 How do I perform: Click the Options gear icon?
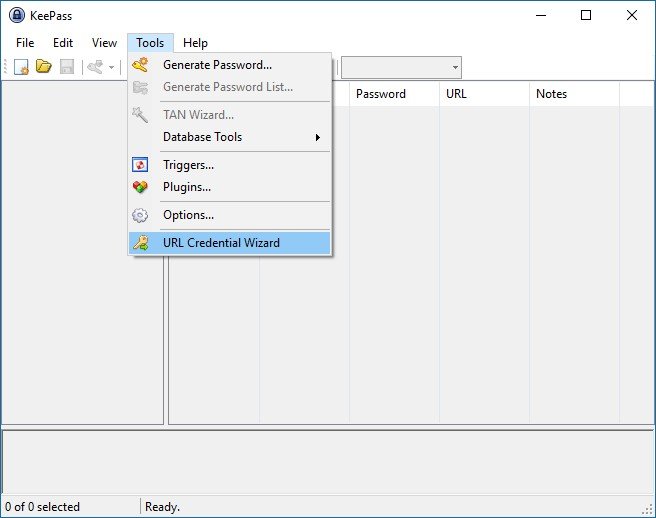(x=140, y=215)
